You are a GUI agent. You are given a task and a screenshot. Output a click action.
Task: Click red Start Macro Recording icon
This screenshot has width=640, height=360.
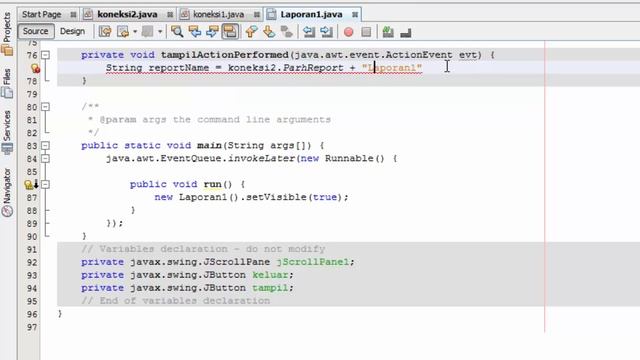click(x=349, y=32)
